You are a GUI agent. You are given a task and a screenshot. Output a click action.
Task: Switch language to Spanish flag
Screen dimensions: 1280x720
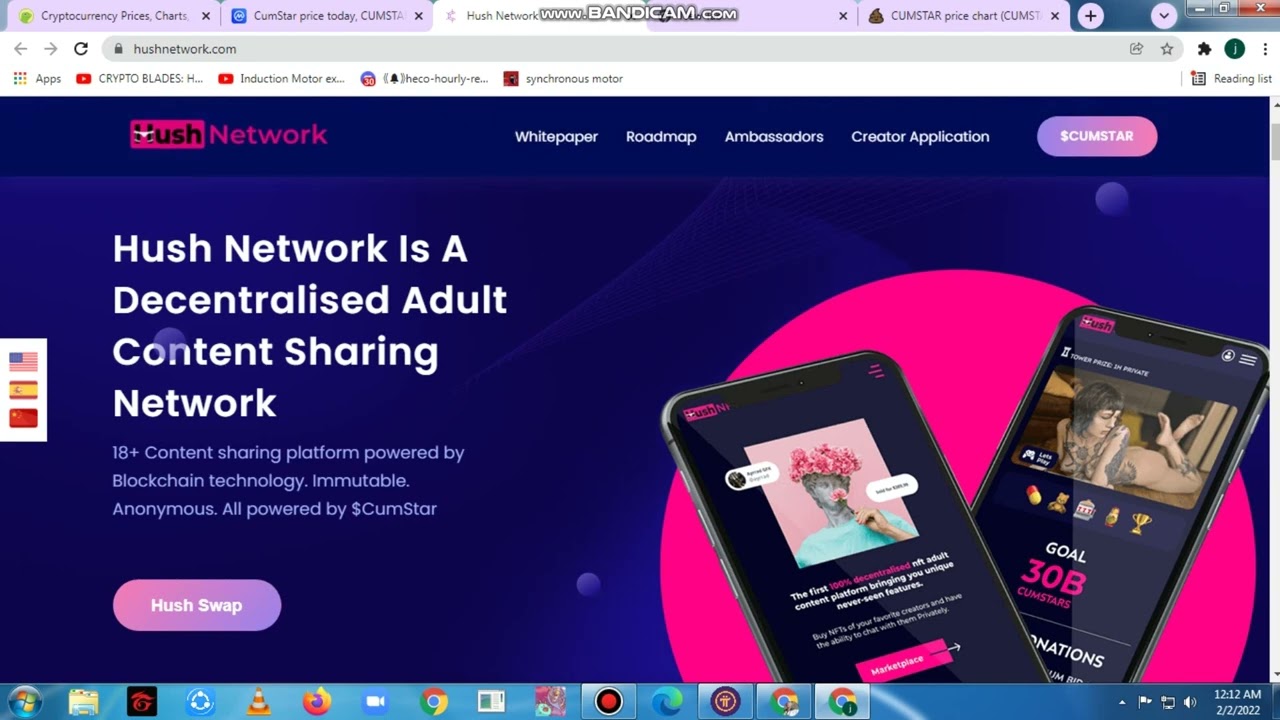23,390
